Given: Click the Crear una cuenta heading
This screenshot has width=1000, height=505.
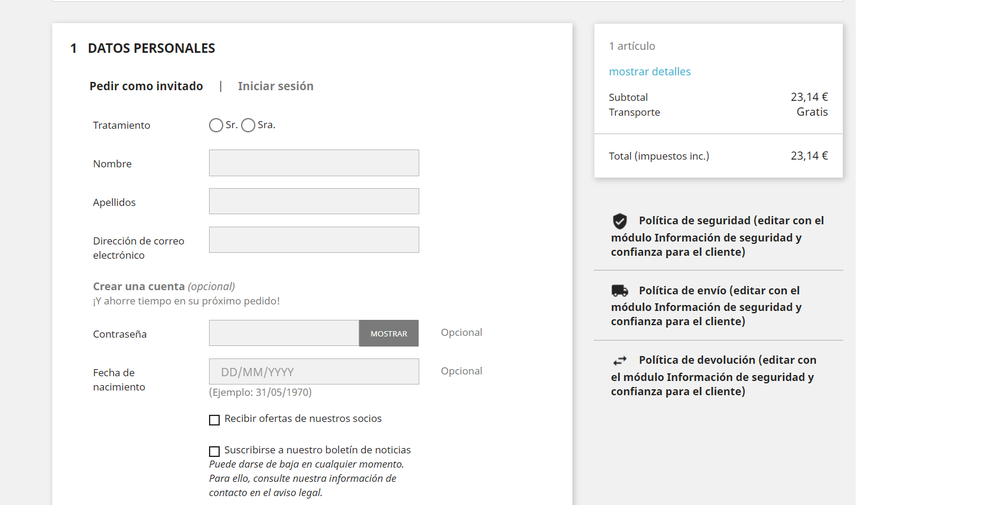Looking at the screenshot, I should 139,286.
